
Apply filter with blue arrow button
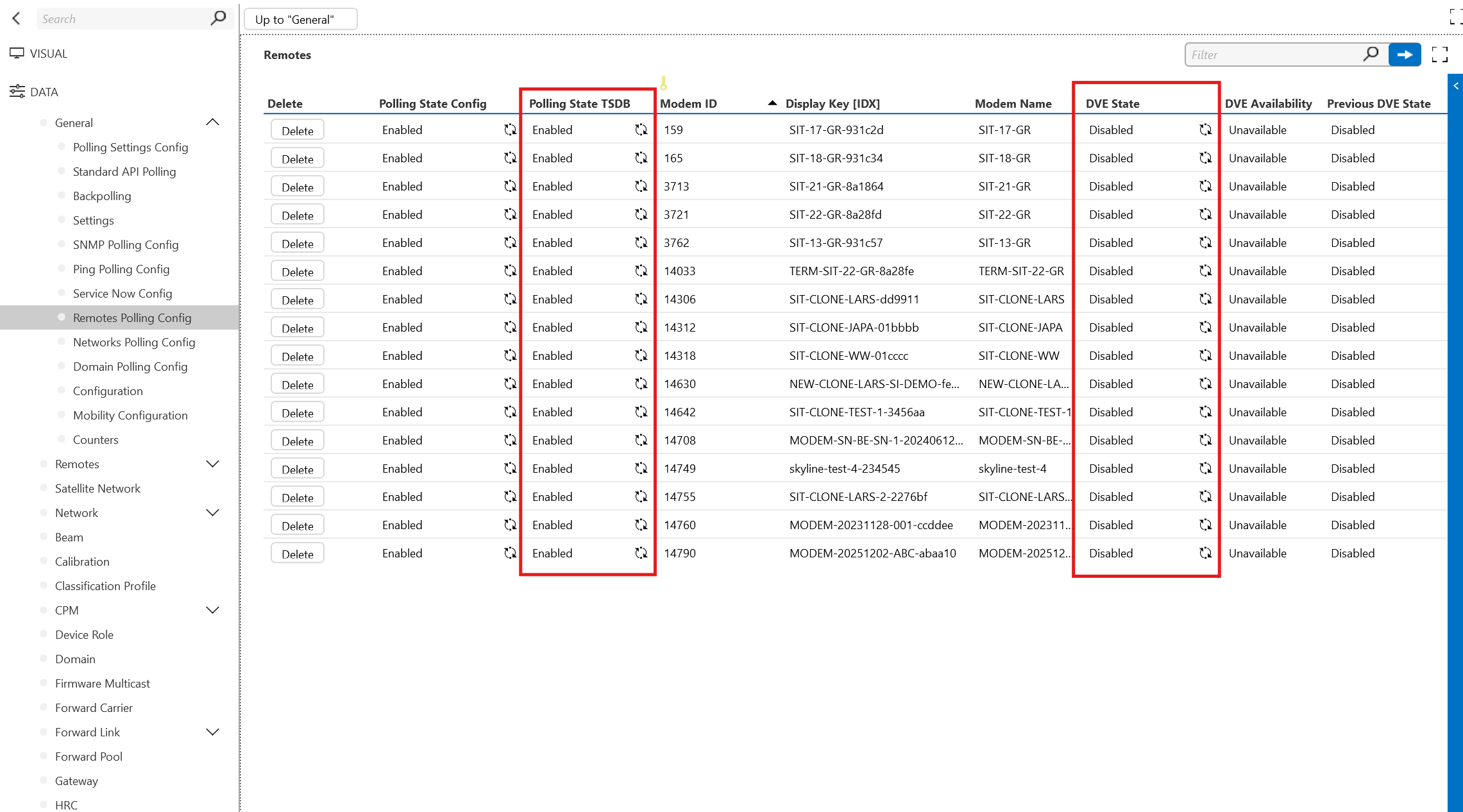1405,55
